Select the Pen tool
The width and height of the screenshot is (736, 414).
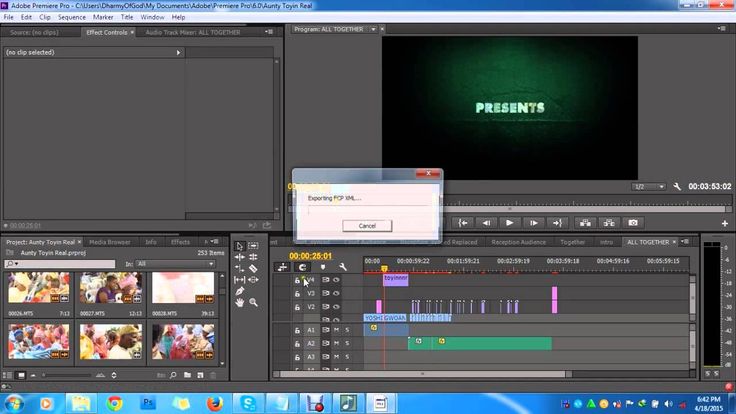240,291
